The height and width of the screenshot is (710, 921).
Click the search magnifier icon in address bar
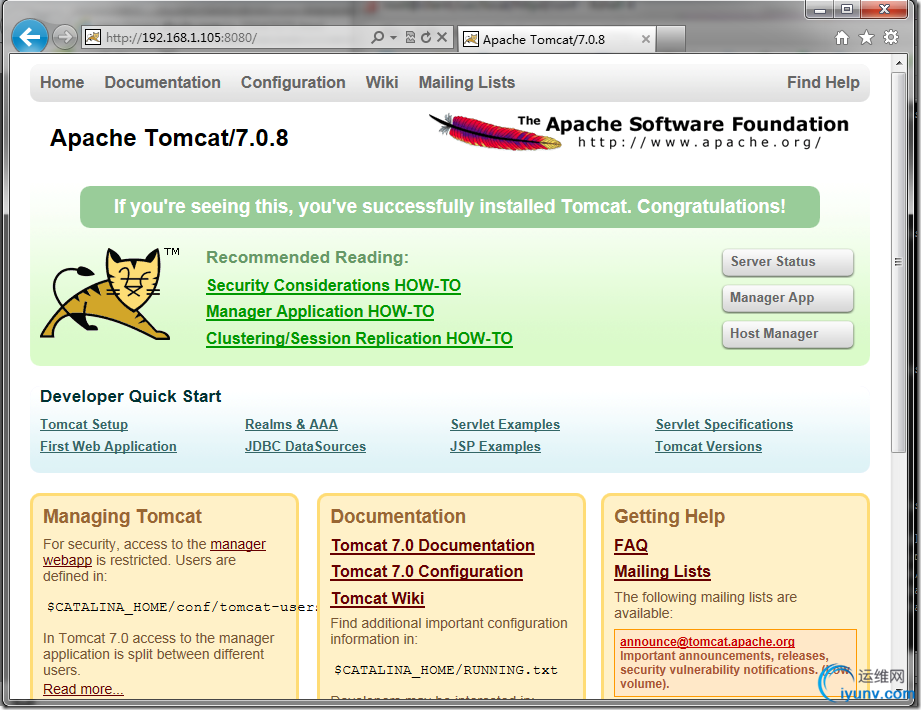[x=378, y=38]
